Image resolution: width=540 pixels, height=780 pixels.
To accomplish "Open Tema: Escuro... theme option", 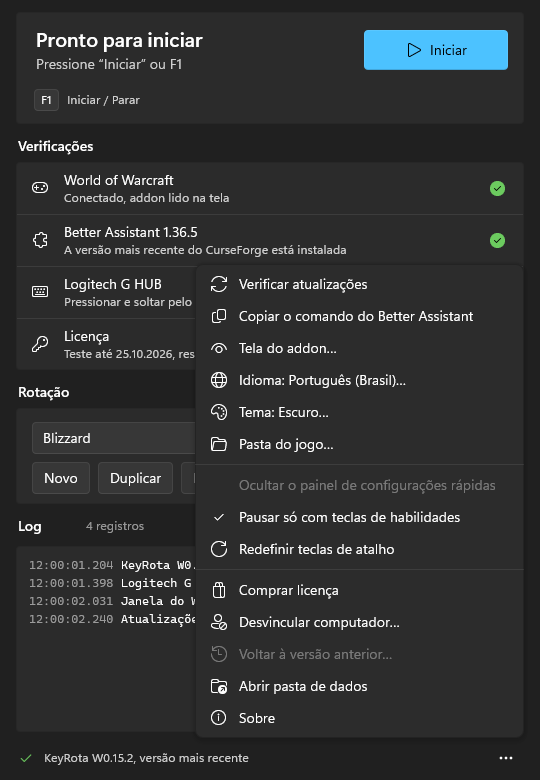I will coord(360,412).
